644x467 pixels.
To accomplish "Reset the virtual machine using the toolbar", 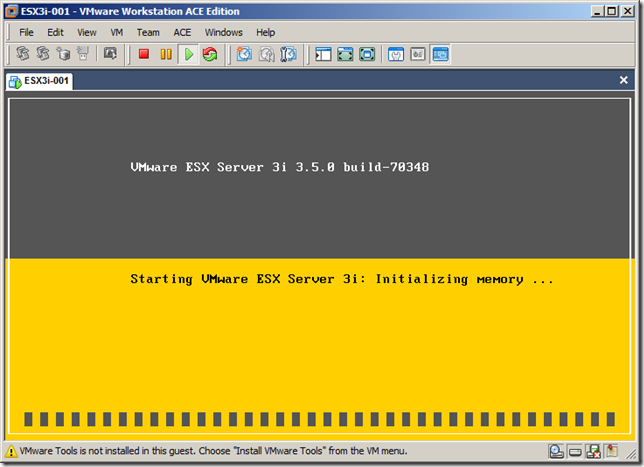I will (209, 54).
